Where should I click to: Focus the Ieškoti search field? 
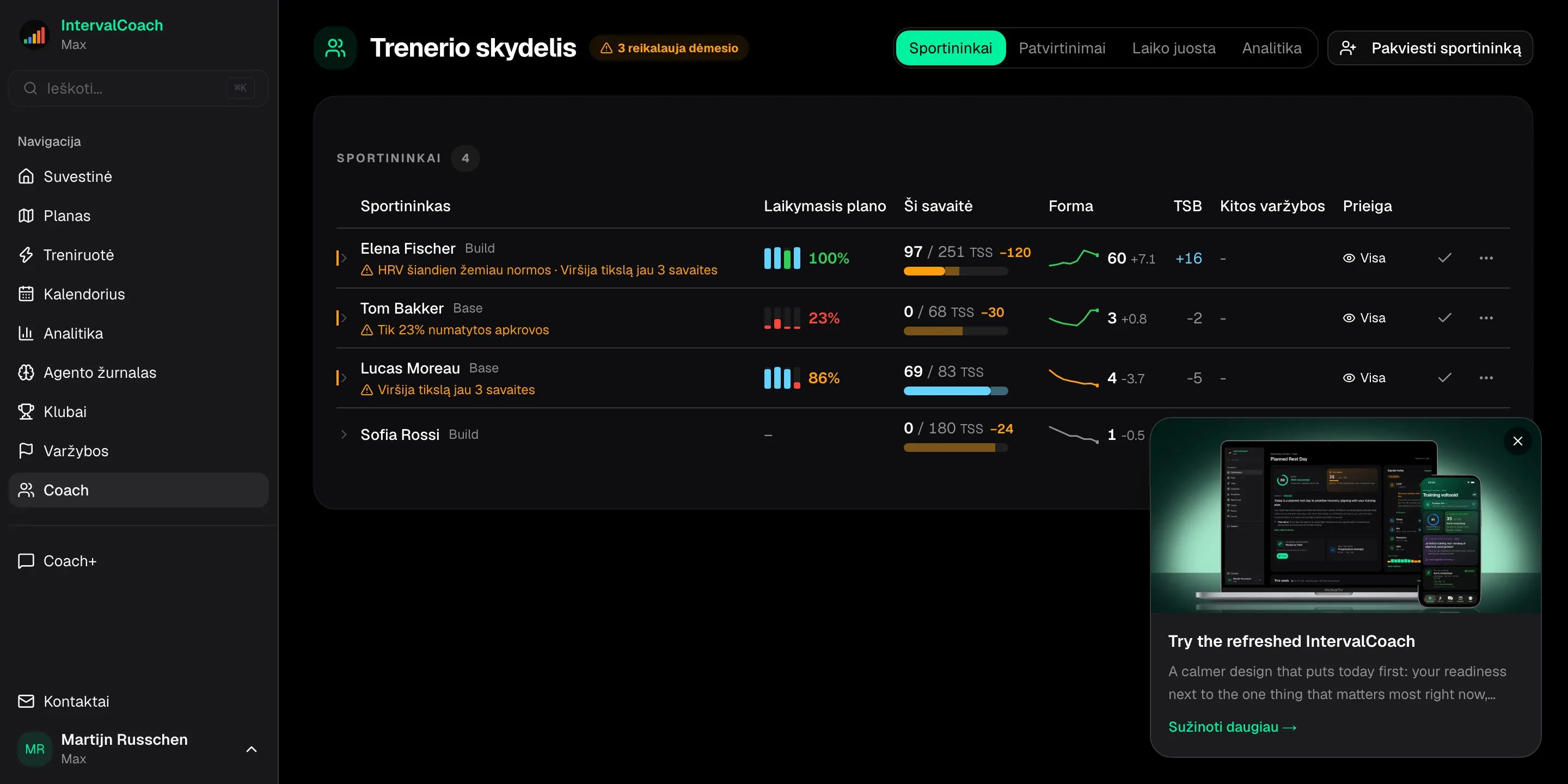coord(138,88)
